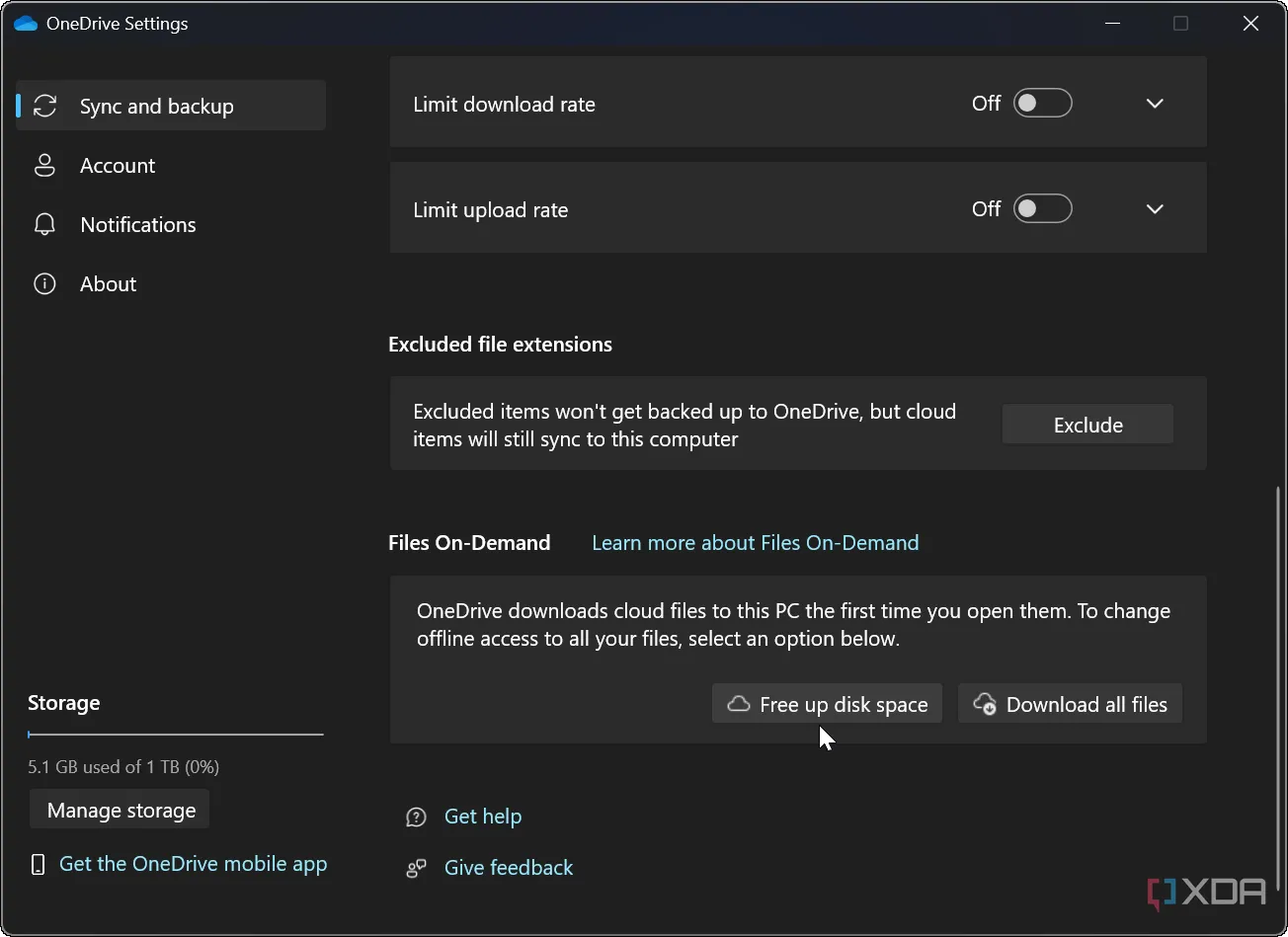Viewport: 1288px width, 937px height.
Task: Open the Get help link
Action: 483,817
